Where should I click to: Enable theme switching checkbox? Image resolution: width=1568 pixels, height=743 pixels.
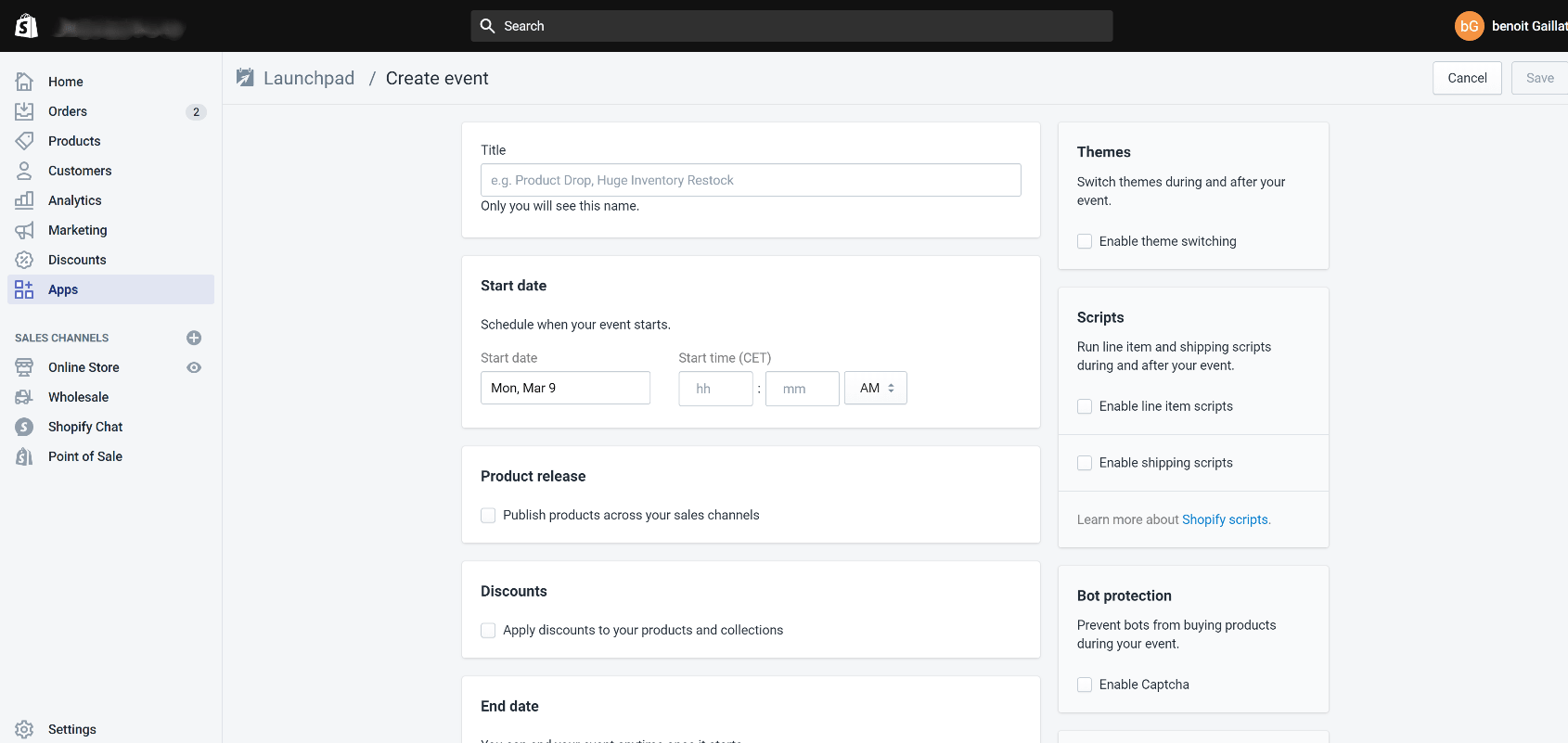click(x=1085, y=241)
